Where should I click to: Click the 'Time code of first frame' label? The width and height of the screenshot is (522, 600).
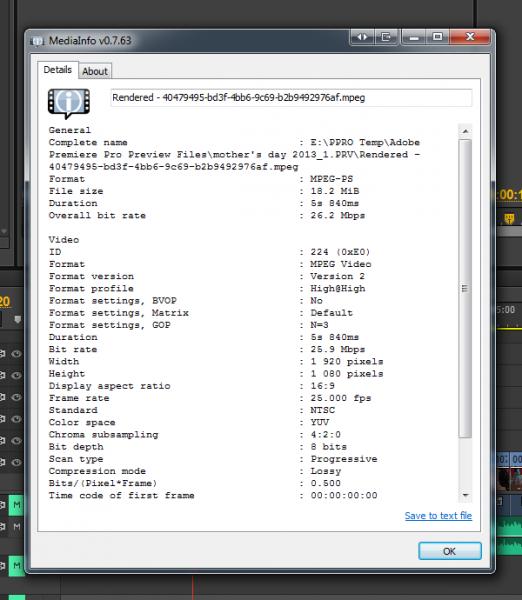122,496
